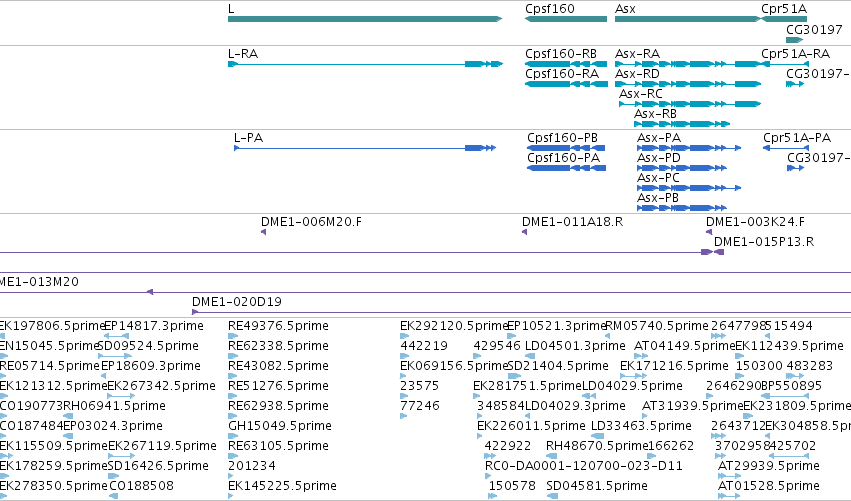The height and width of the screenshot is (501, 851).
Task: Select the Cpr51A-PA protein
Action: pyautogui.click(x=785, y=148)
